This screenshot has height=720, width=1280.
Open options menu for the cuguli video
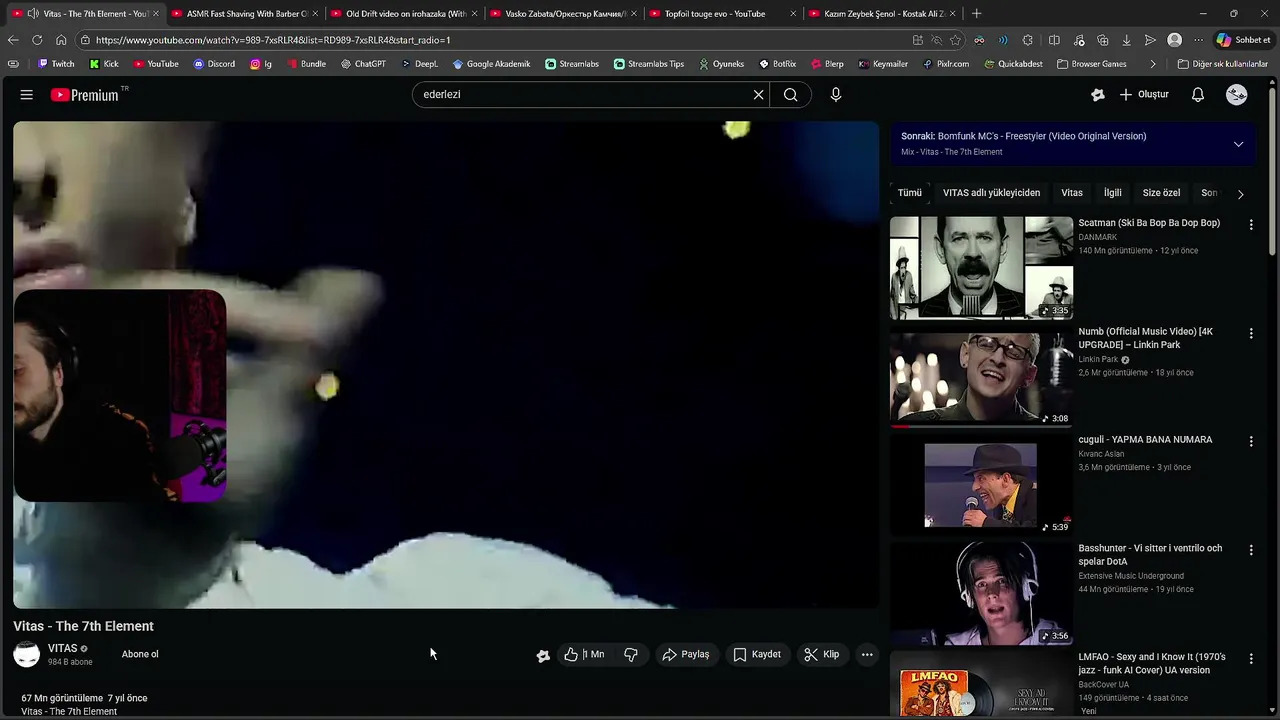[1250, 441]
